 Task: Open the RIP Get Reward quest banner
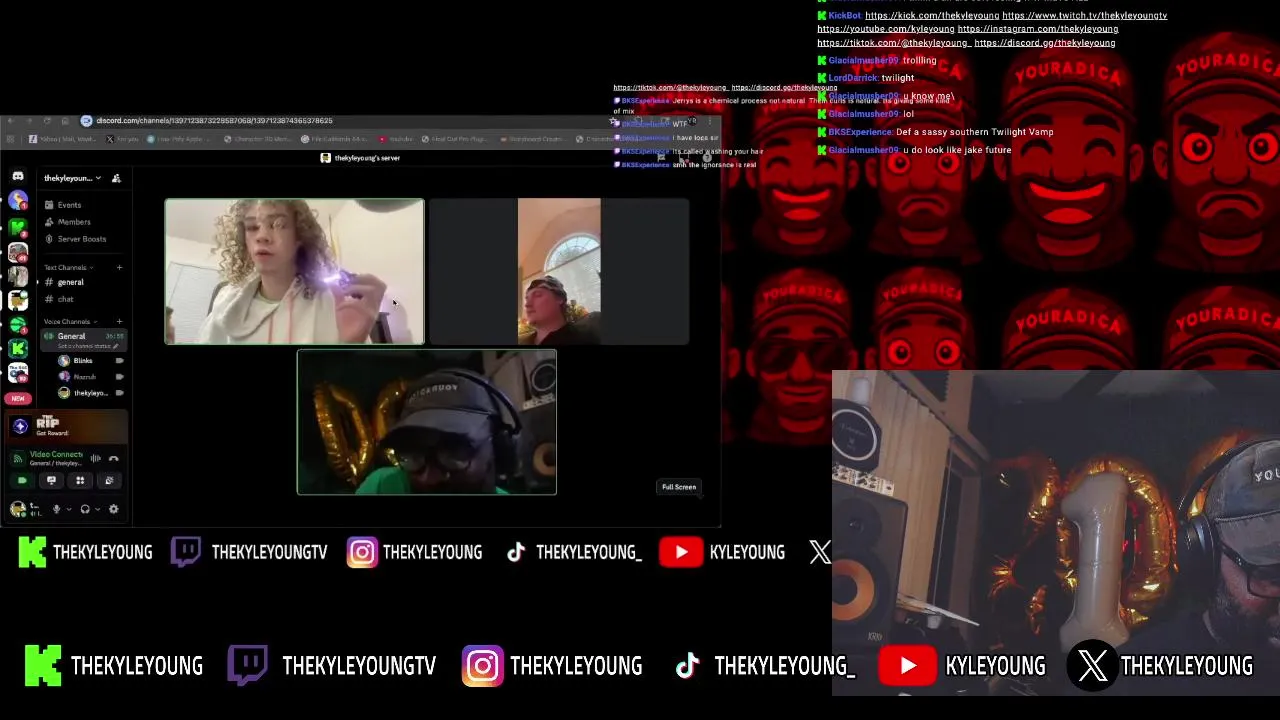(x=67, y=427)
